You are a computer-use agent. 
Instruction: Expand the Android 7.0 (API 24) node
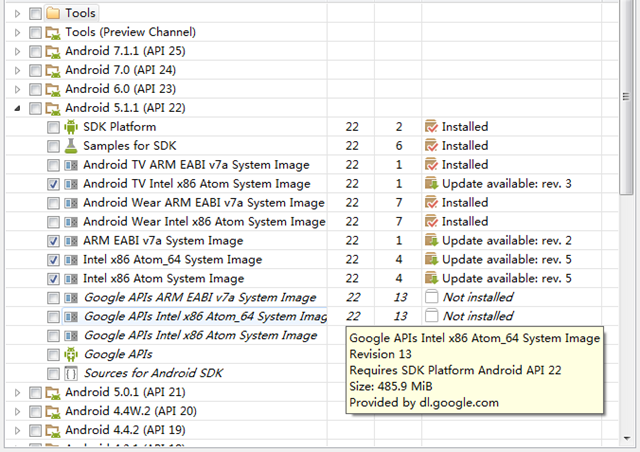click(x=17, y=70)
